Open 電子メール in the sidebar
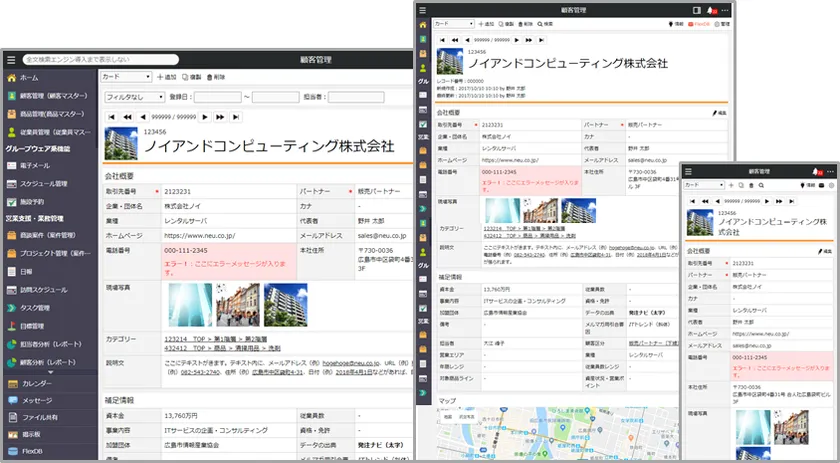 (35, 165)
